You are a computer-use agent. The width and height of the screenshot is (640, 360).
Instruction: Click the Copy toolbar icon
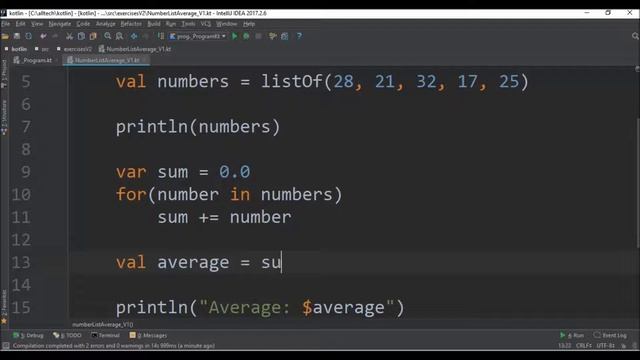(81, 36)
